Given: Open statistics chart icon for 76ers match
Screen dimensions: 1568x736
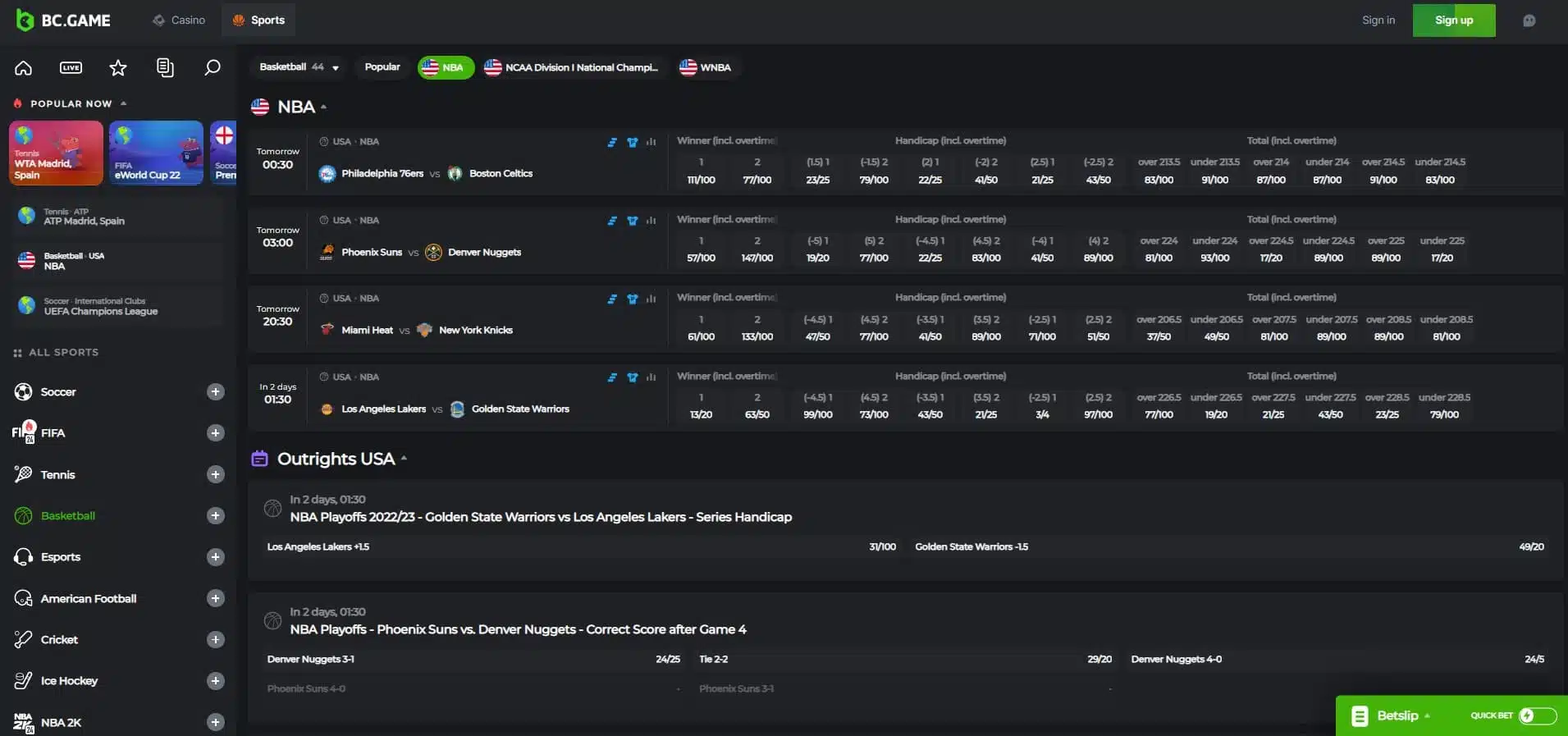Looking at the screenshot, I should [651, 142].
